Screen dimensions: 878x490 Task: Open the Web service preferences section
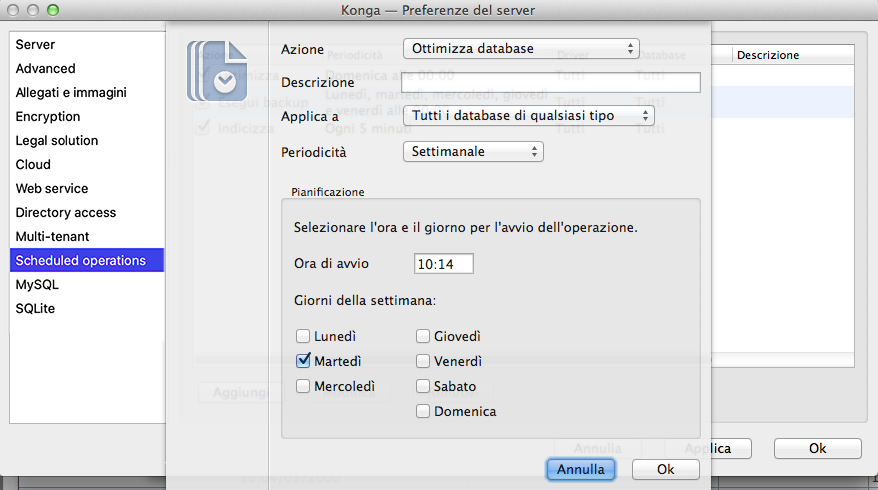point(52,189)
